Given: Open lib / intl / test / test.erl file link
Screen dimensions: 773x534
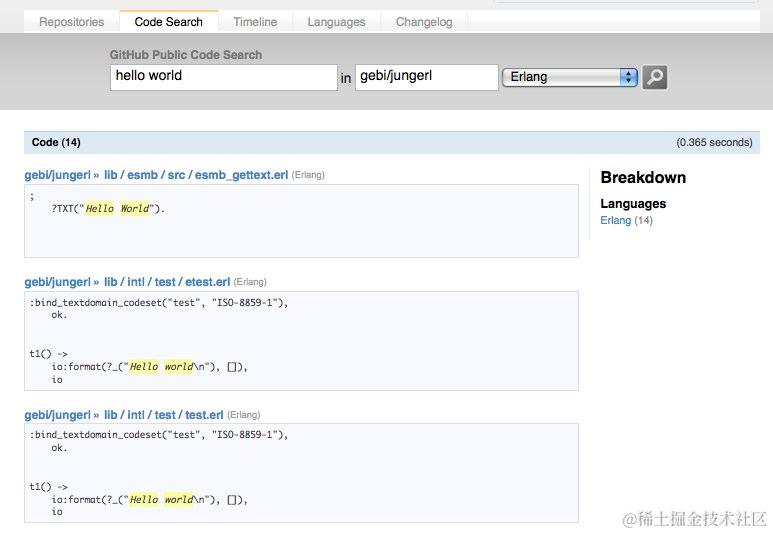Looking at the screenshot, I should (164, 415).
